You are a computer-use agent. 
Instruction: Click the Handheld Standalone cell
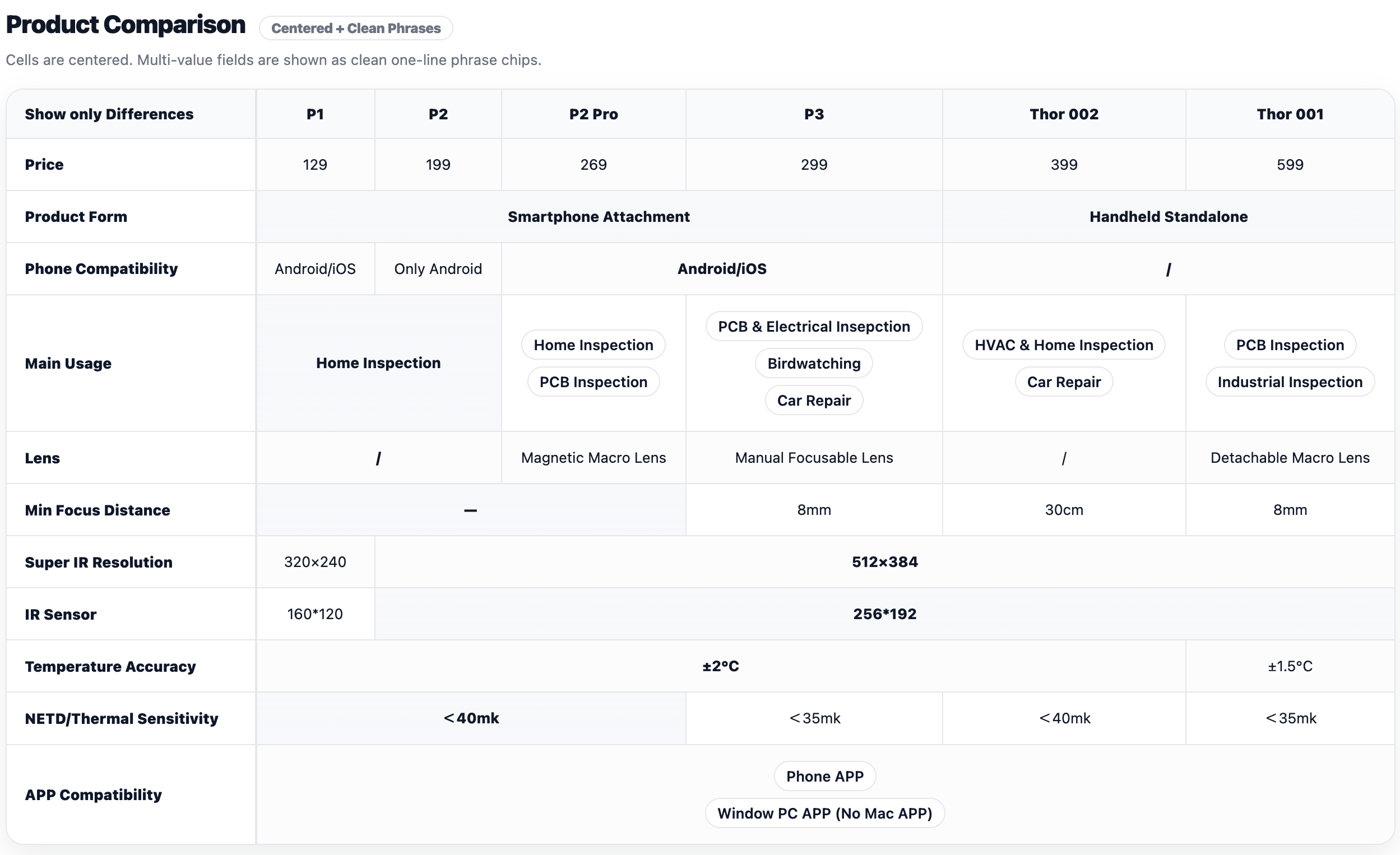[1168, 216]
